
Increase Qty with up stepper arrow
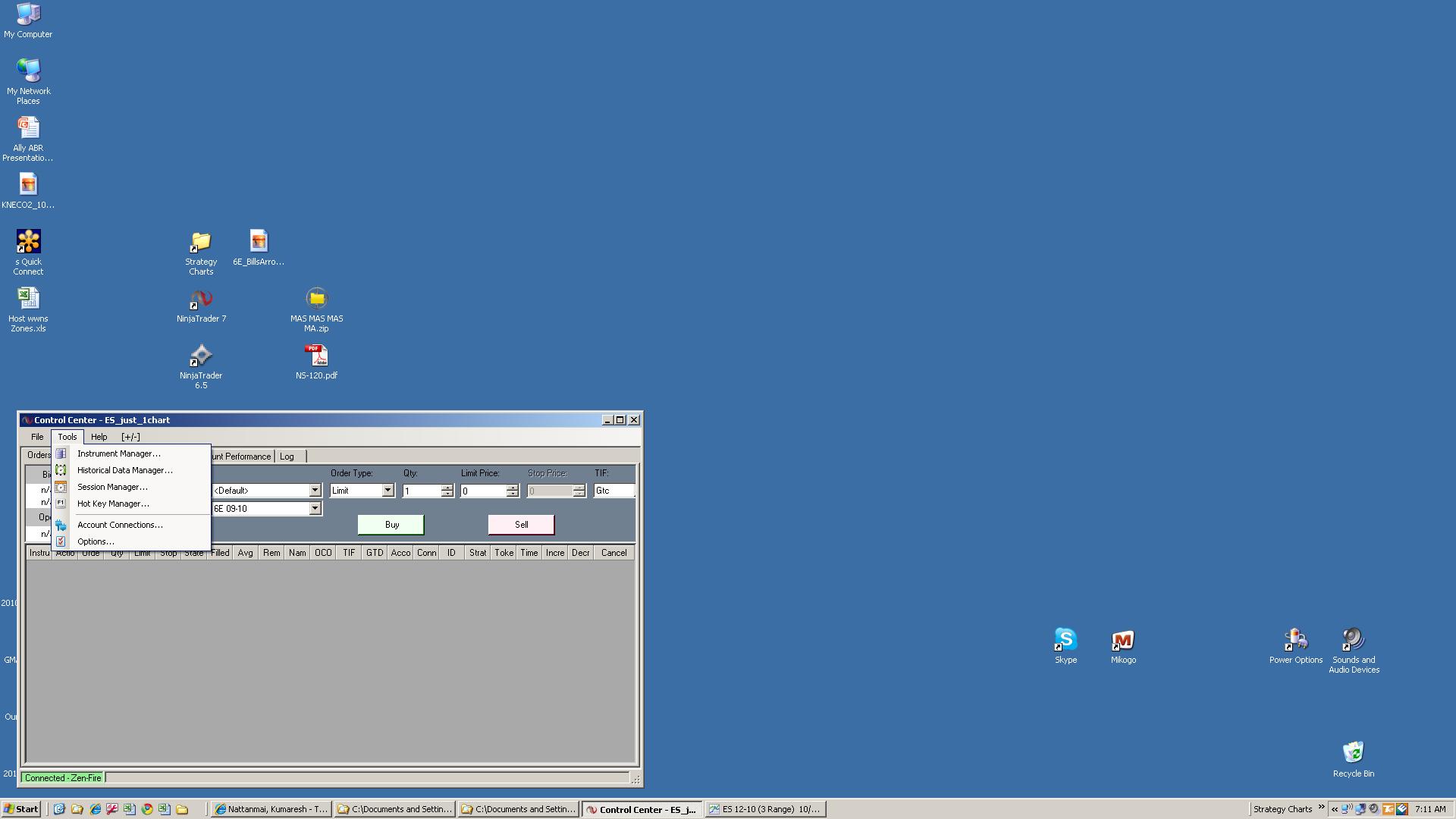447,488
